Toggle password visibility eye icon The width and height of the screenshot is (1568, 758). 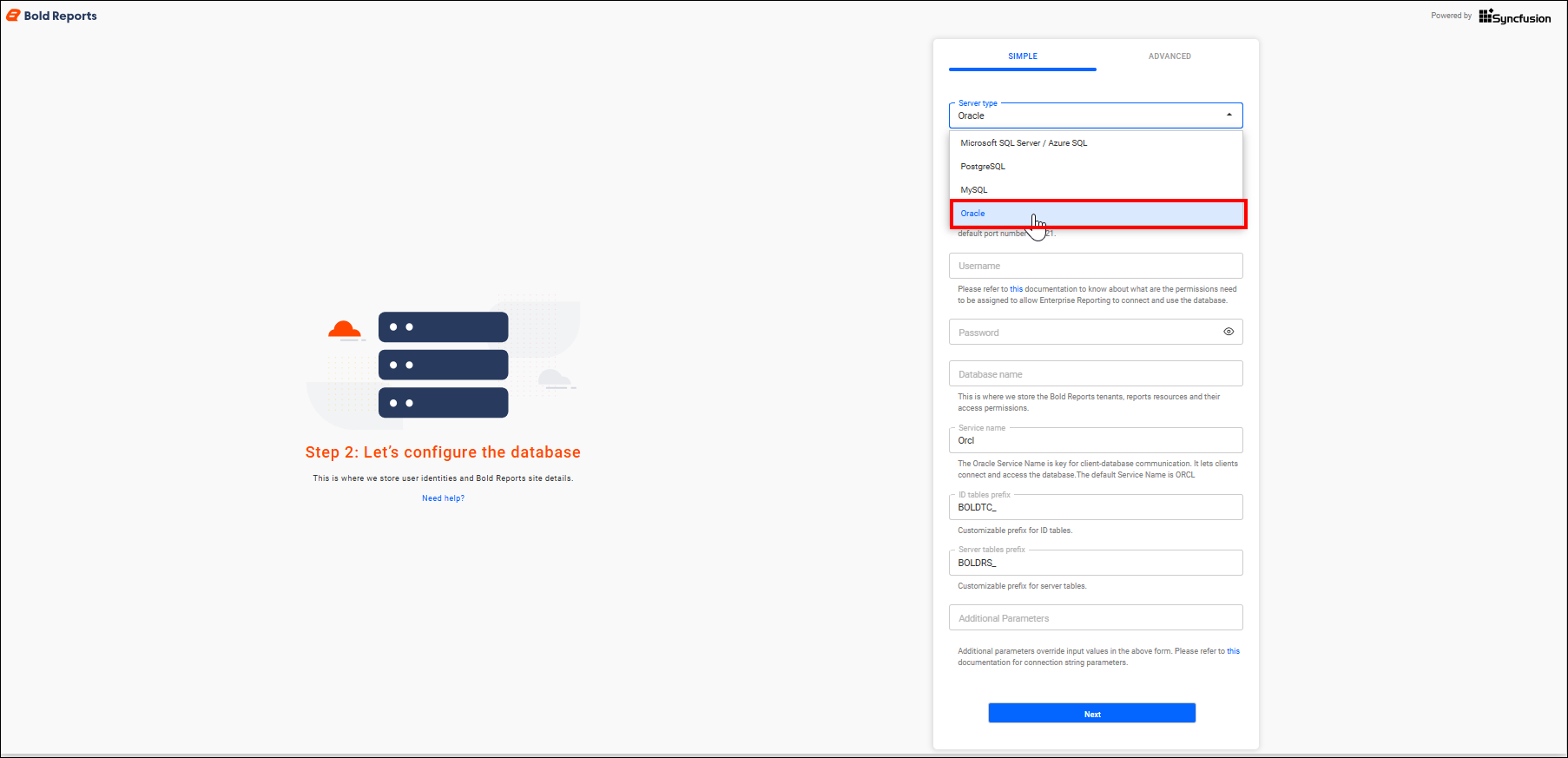point(1229,332)
